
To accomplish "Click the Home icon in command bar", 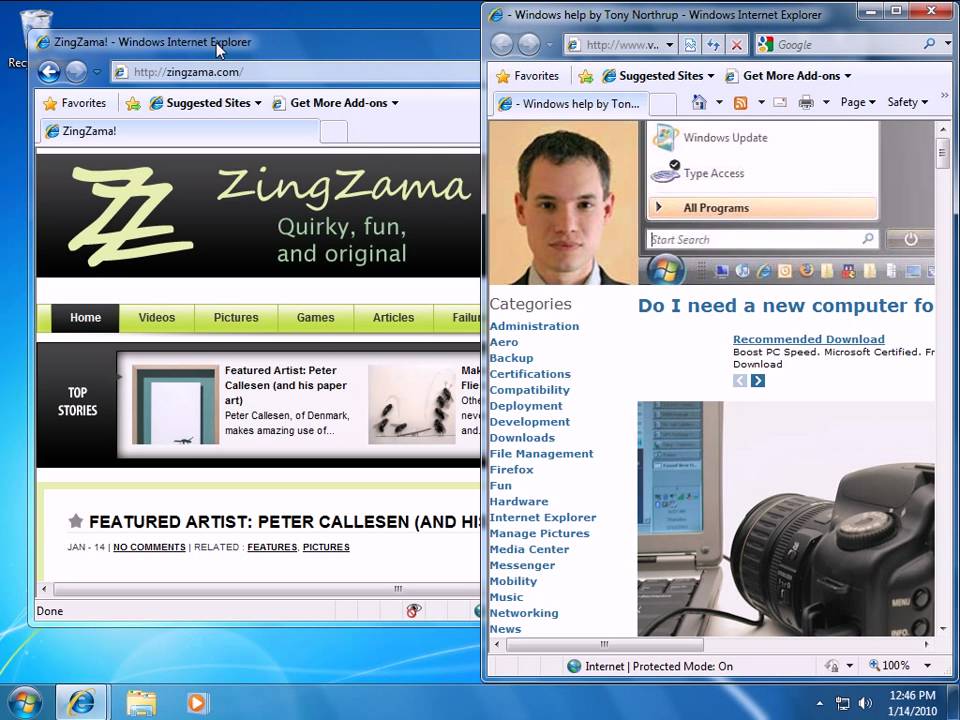I will point(699,102).
